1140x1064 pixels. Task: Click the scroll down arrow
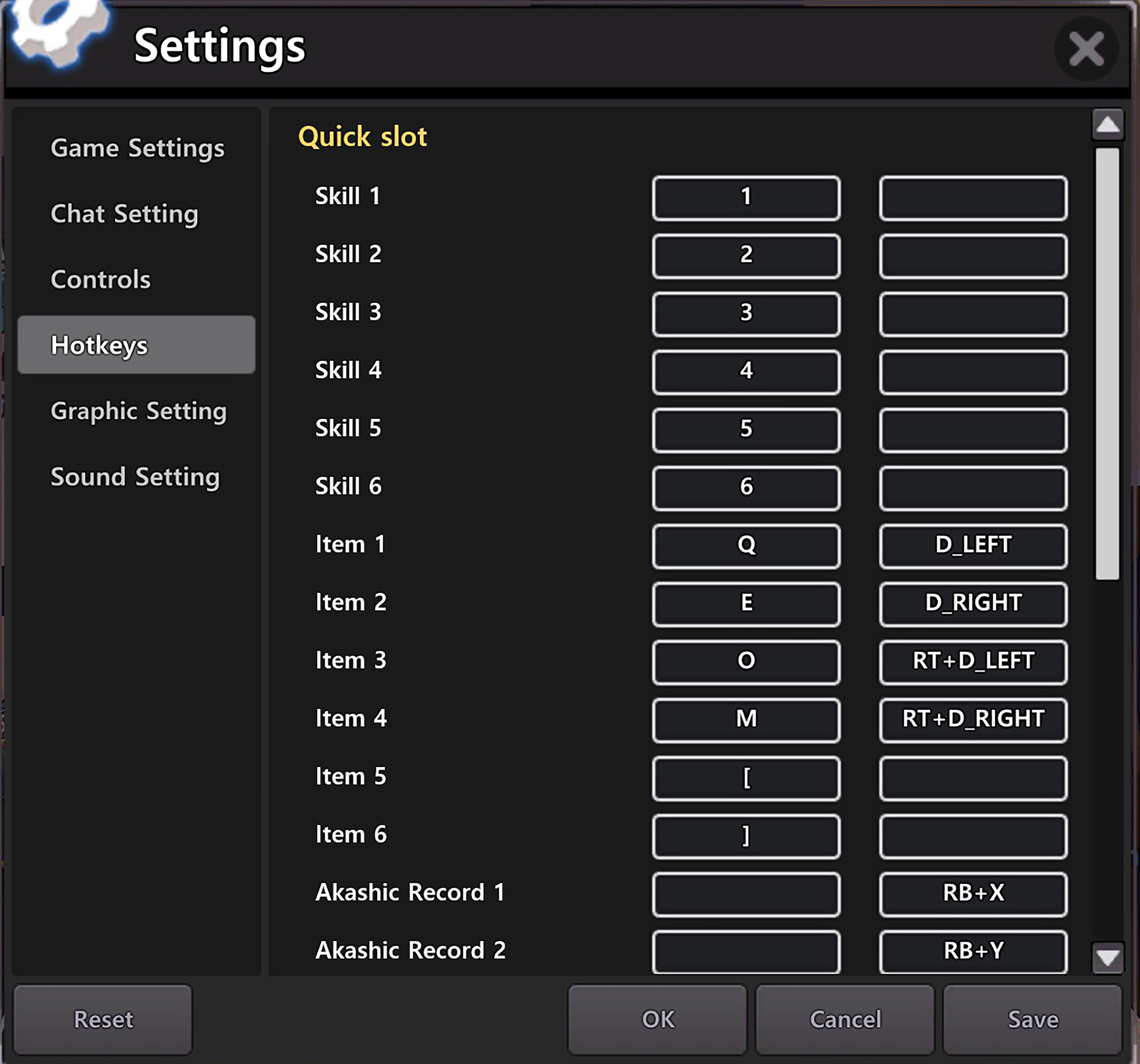pos(1107,957)
